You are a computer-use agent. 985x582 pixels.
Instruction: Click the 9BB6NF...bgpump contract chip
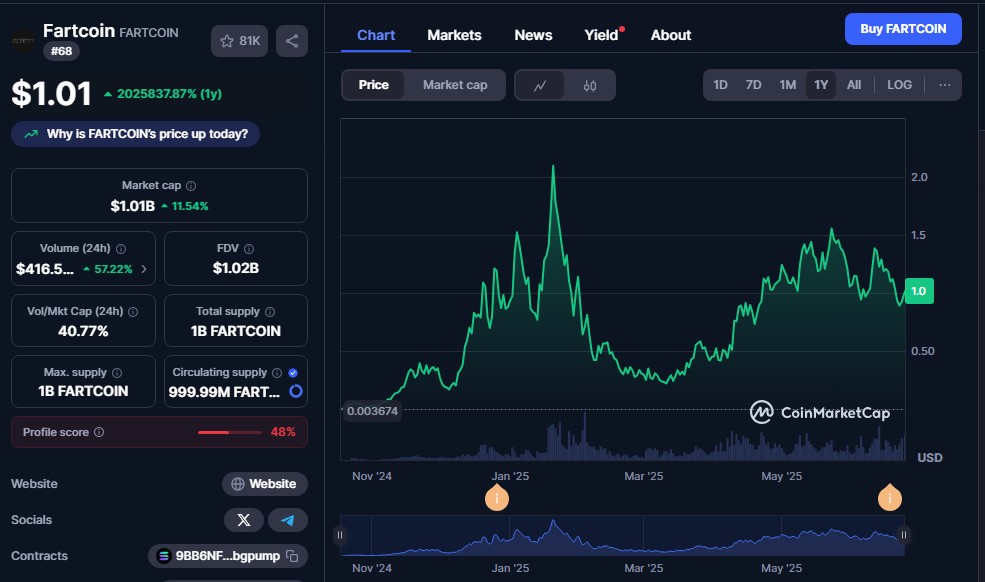(227, 556)
